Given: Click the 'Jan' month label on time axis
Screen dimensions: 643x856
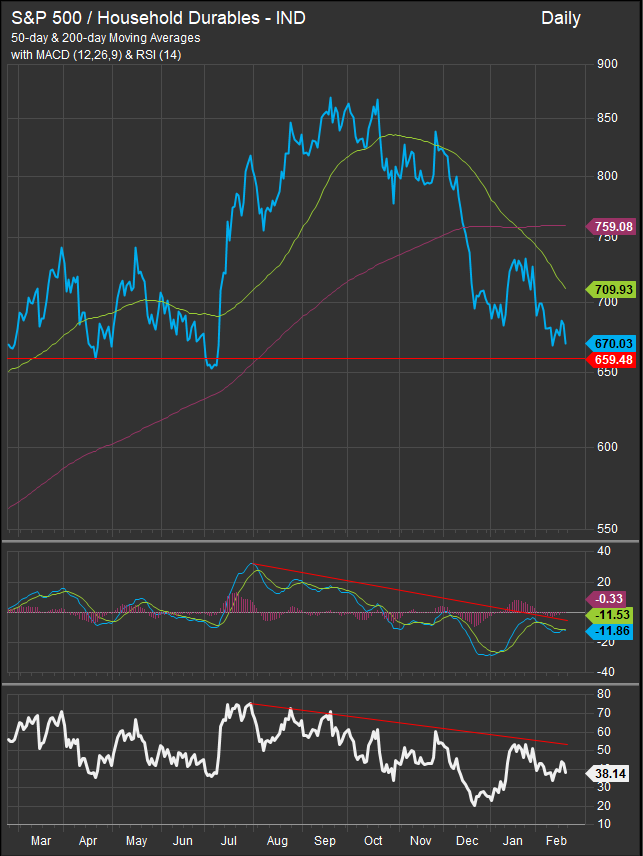Looking at the screenshot, I should (513, 841).
